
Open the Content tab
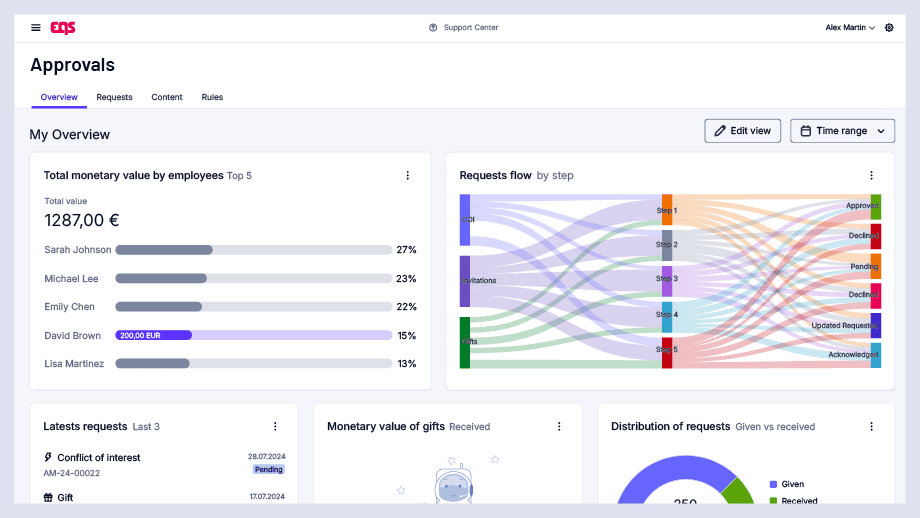coord(167,97)
